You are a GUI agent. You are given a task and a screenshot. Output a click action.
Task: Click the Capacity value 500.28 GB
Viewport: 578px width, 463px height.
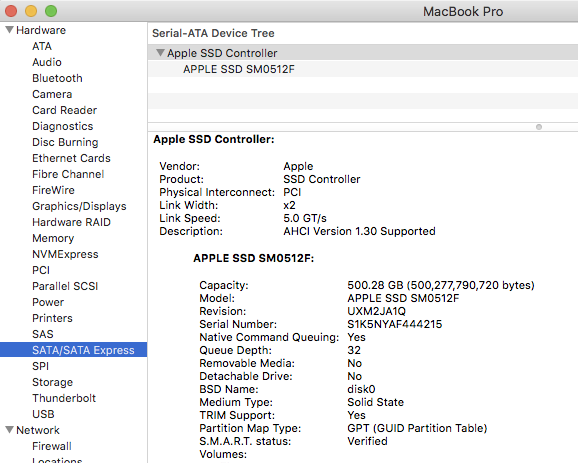[x=441, y=285]
